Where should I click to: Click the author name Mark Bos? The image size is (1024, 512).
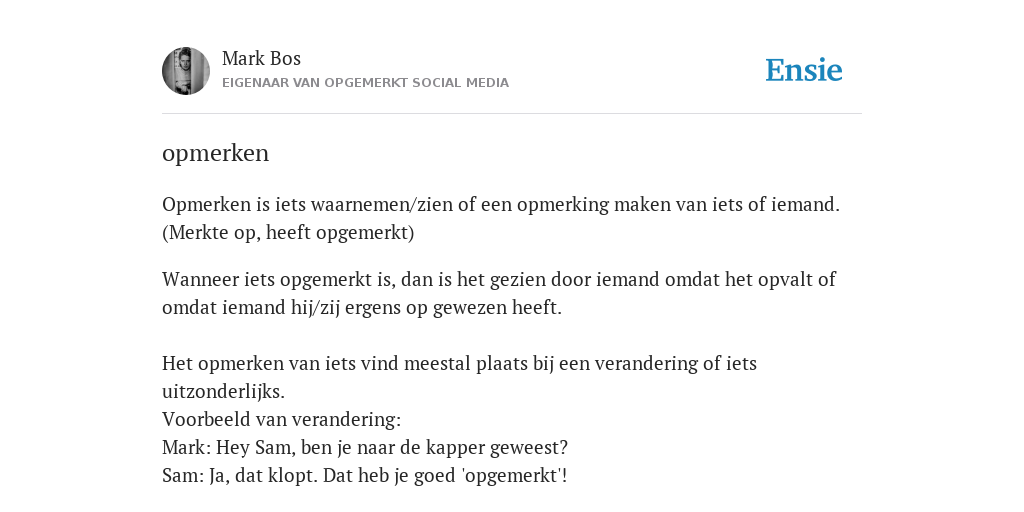tap(261, 58)
